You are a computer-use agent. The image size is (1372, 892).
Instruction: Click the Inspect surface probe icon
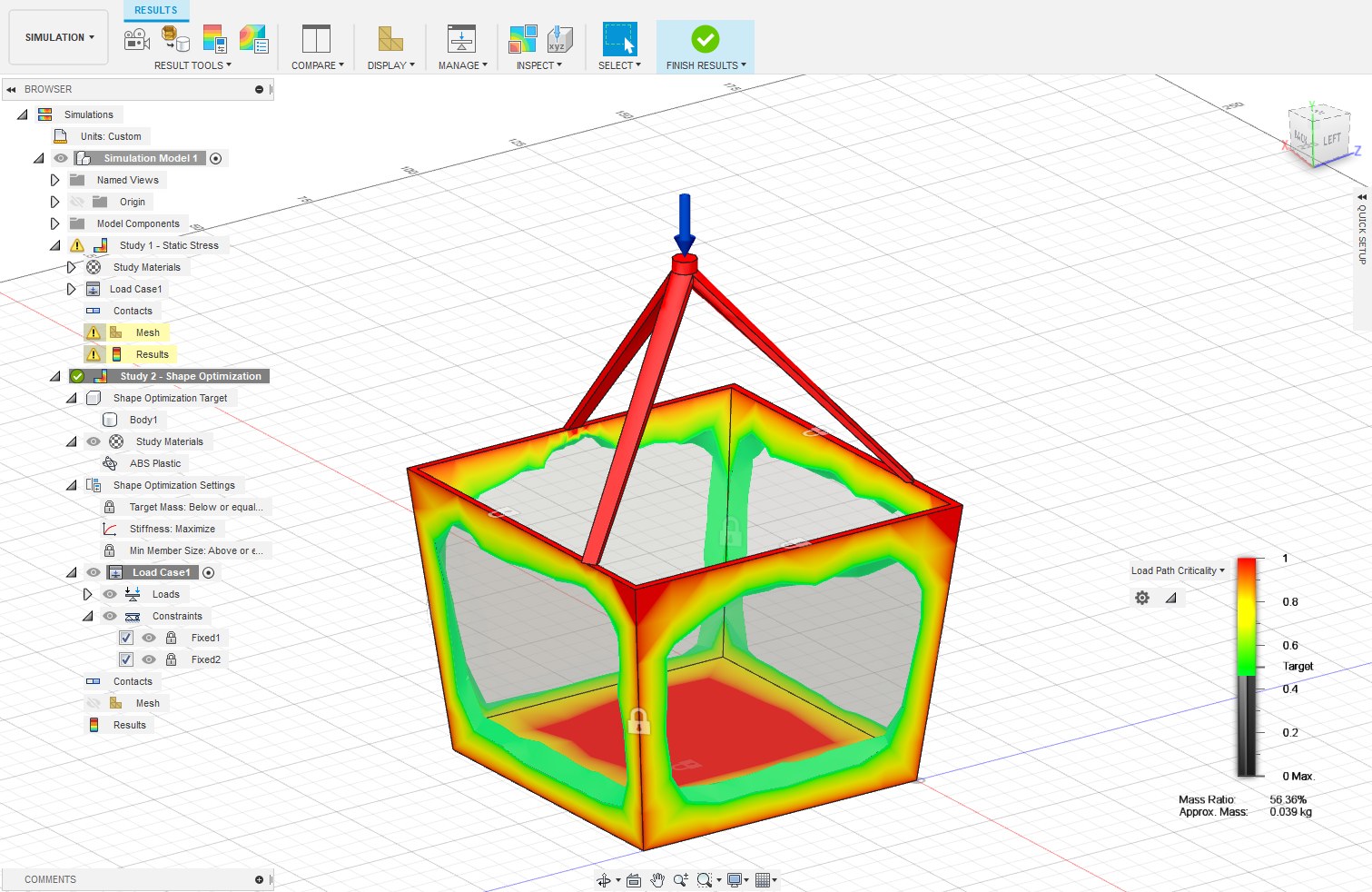523,39
